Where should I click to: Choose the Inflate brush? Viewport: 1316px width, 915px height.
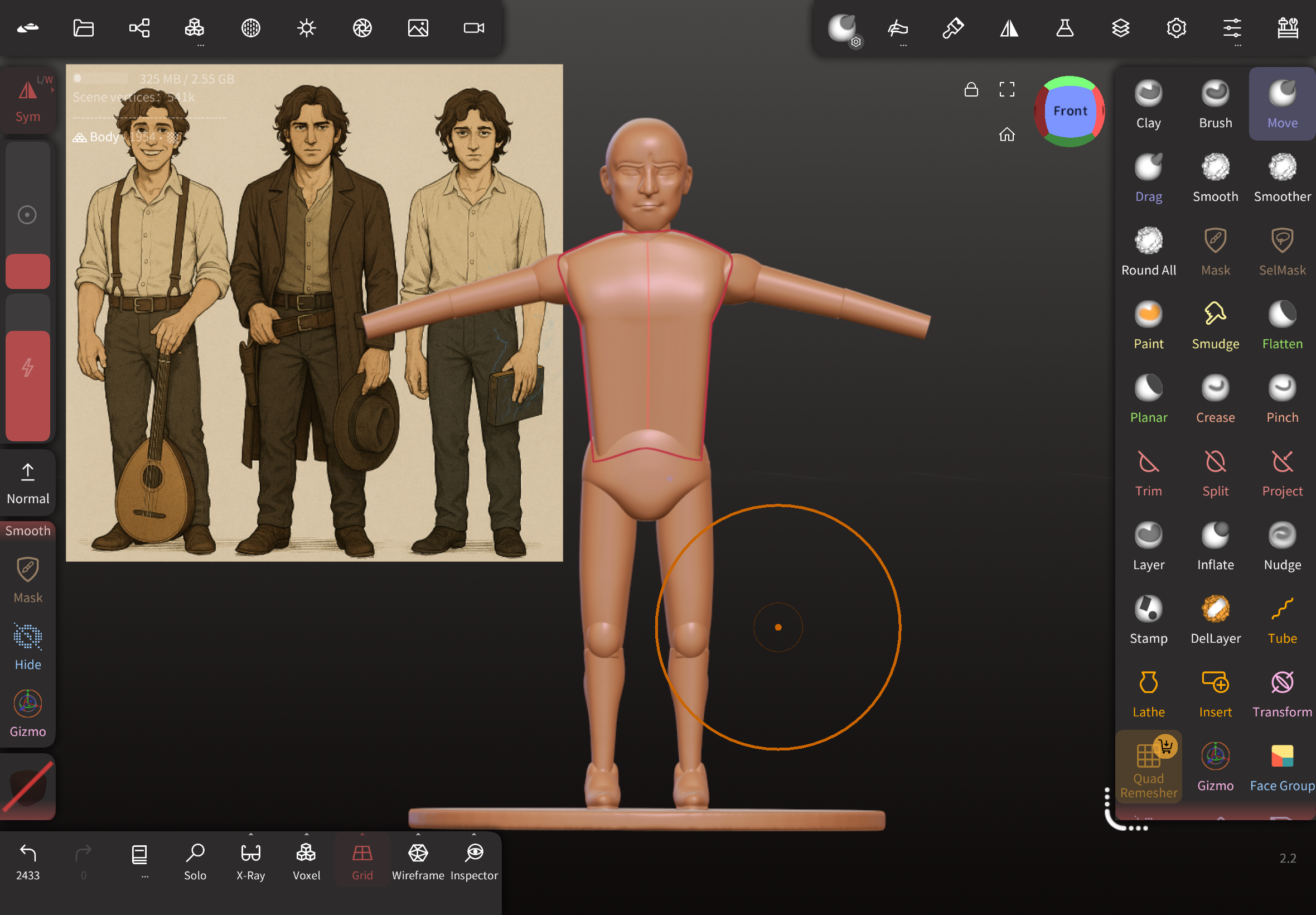tap(1215, 543)
